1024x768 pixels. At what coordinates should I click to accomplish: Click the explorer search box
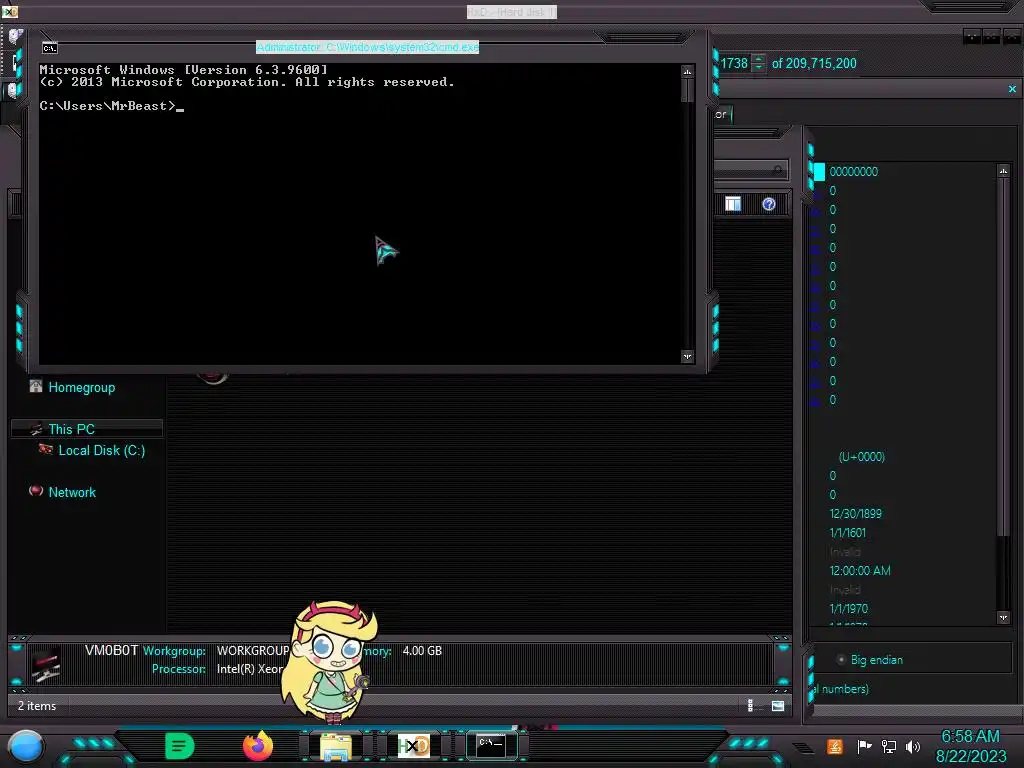click(751, 170)
